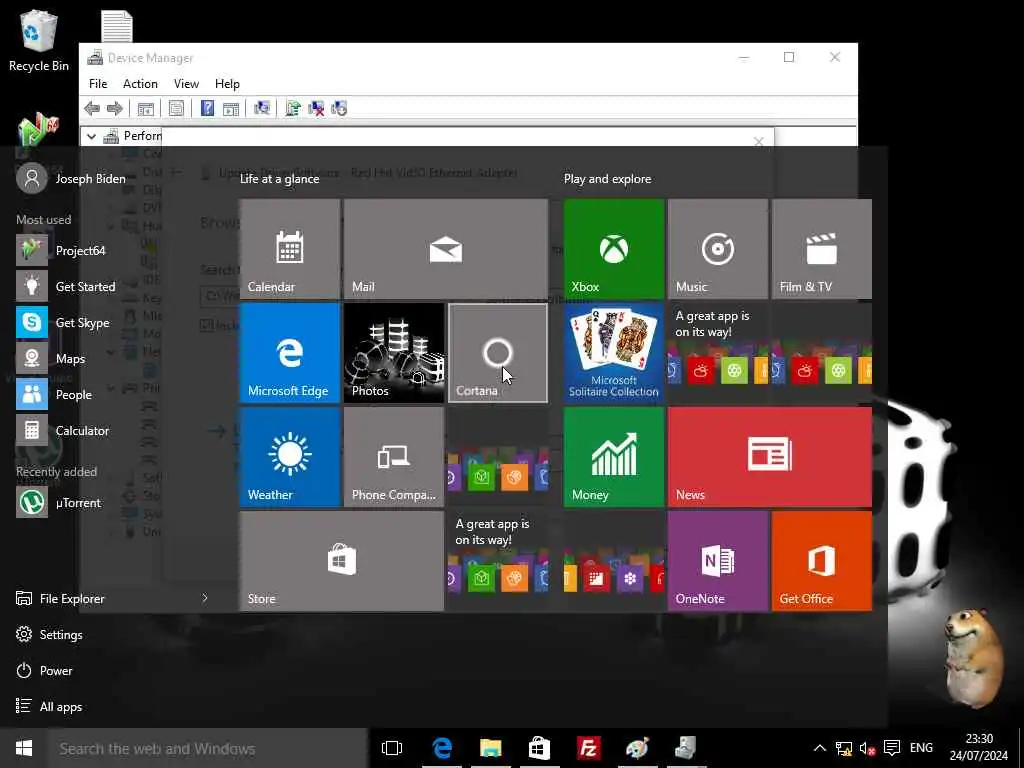Launch the Xbox tile
1024x768 pixels.
point(614,249)
